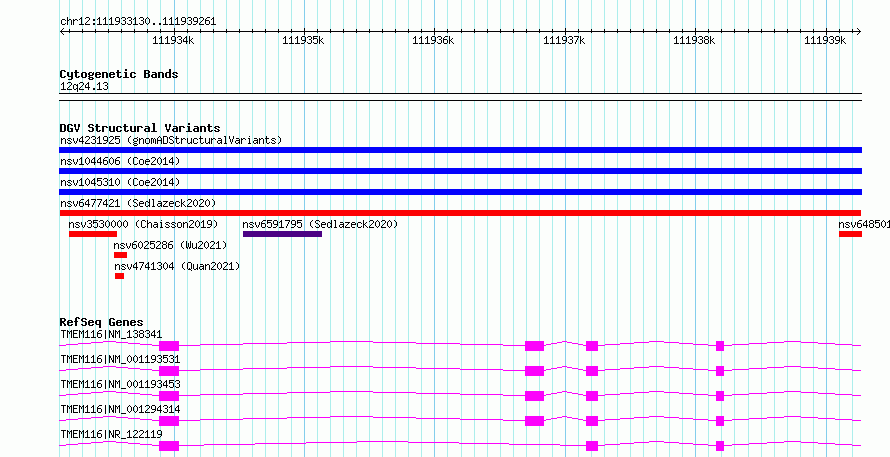Click the nsv6591795 (Sedlazeck2020) label

pyautogui.click(x=320, y=224)
